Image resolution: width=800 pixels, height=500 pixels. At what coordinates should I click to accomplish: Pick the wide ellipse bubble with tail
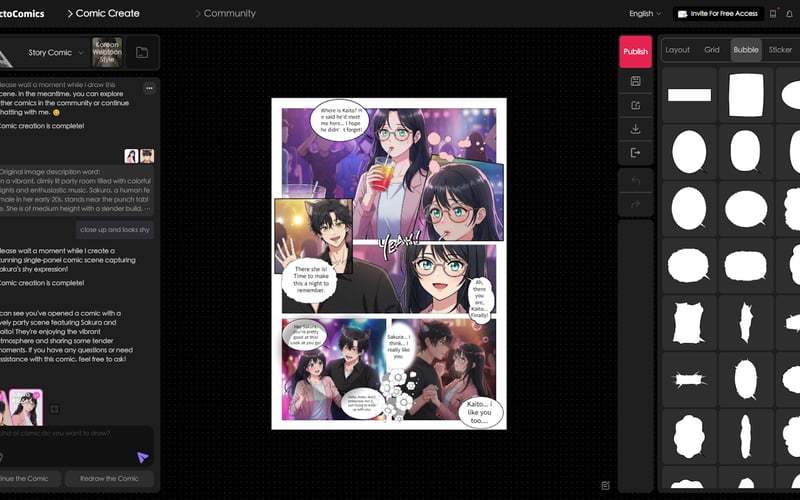746,209
